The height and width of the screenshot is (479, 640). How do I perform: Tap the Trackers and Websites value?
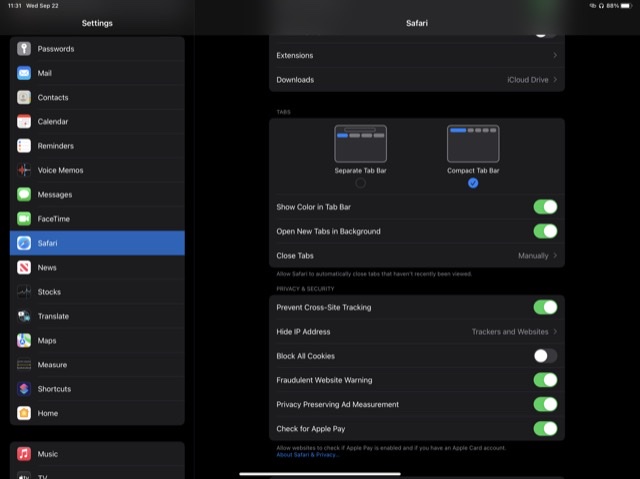[510, 332]
